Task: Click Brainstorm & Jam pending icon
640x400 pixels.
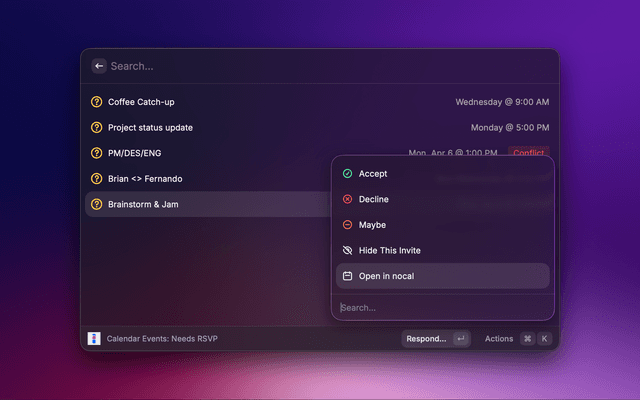Action: click(x=97, y=204)
